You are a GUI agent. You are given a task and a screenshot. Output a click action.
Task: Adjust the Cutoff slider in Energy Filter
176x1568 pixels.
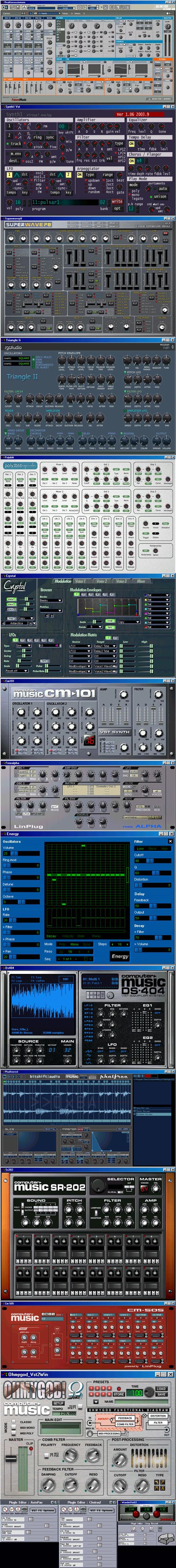pos(152,861)
